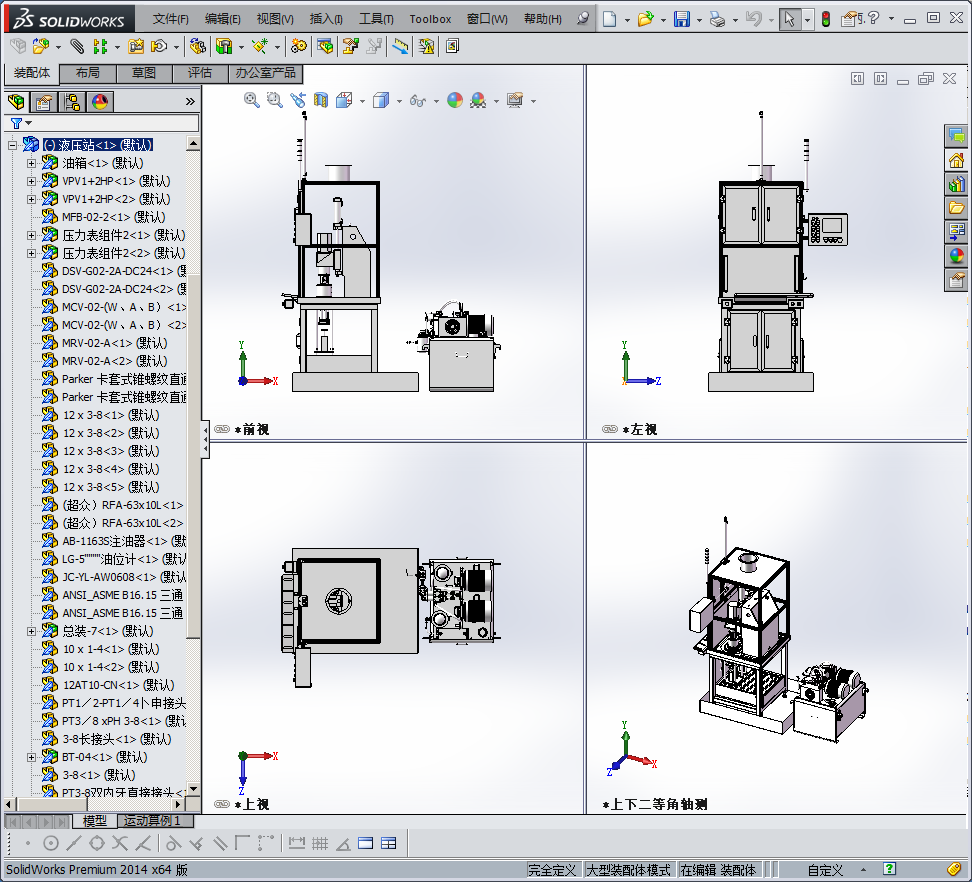Click the feature tree filter input field
Image resolution: width=972 pixels, height=882 pixels.
click(x=116, y=123)
